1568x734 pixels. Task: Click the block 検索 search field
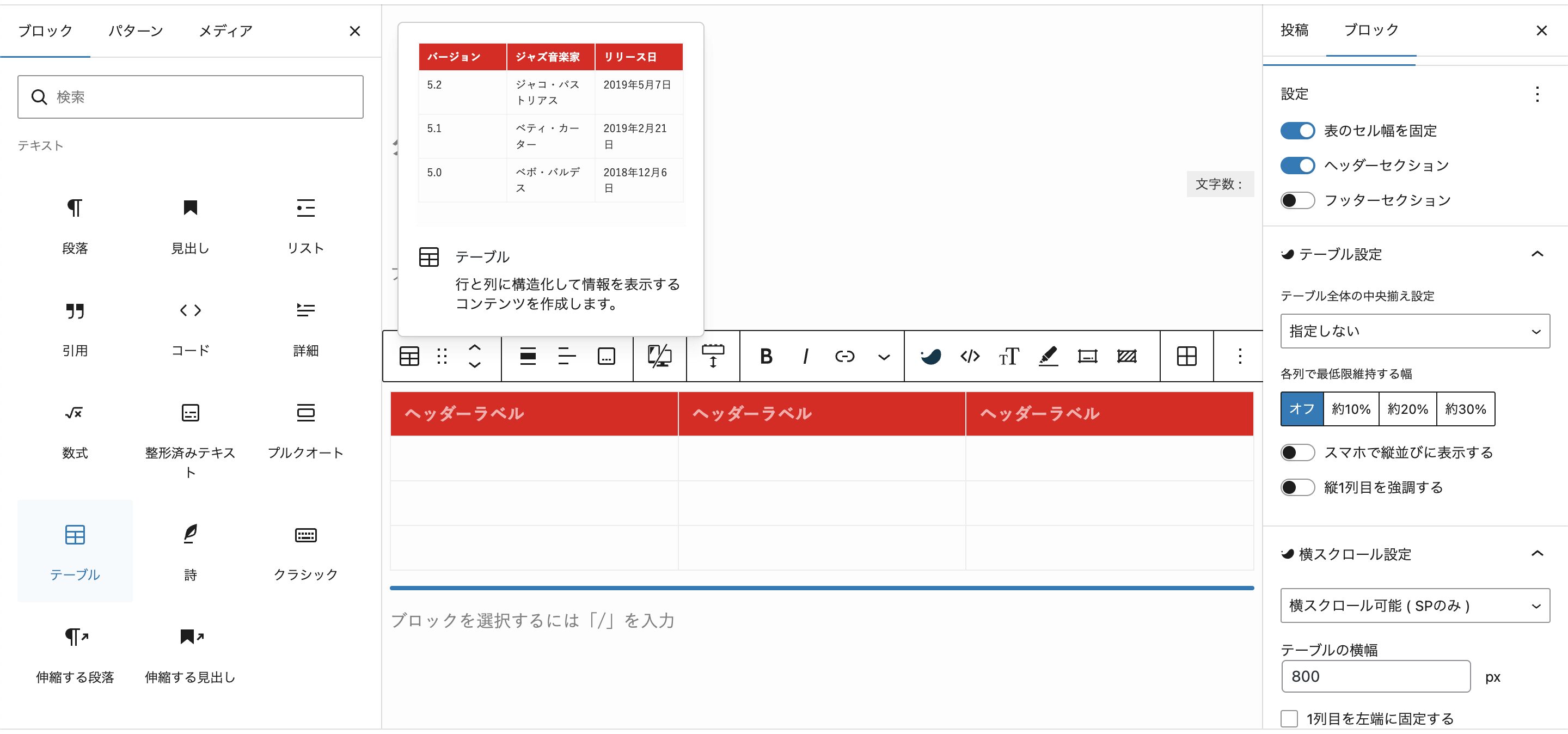[201, 97]
